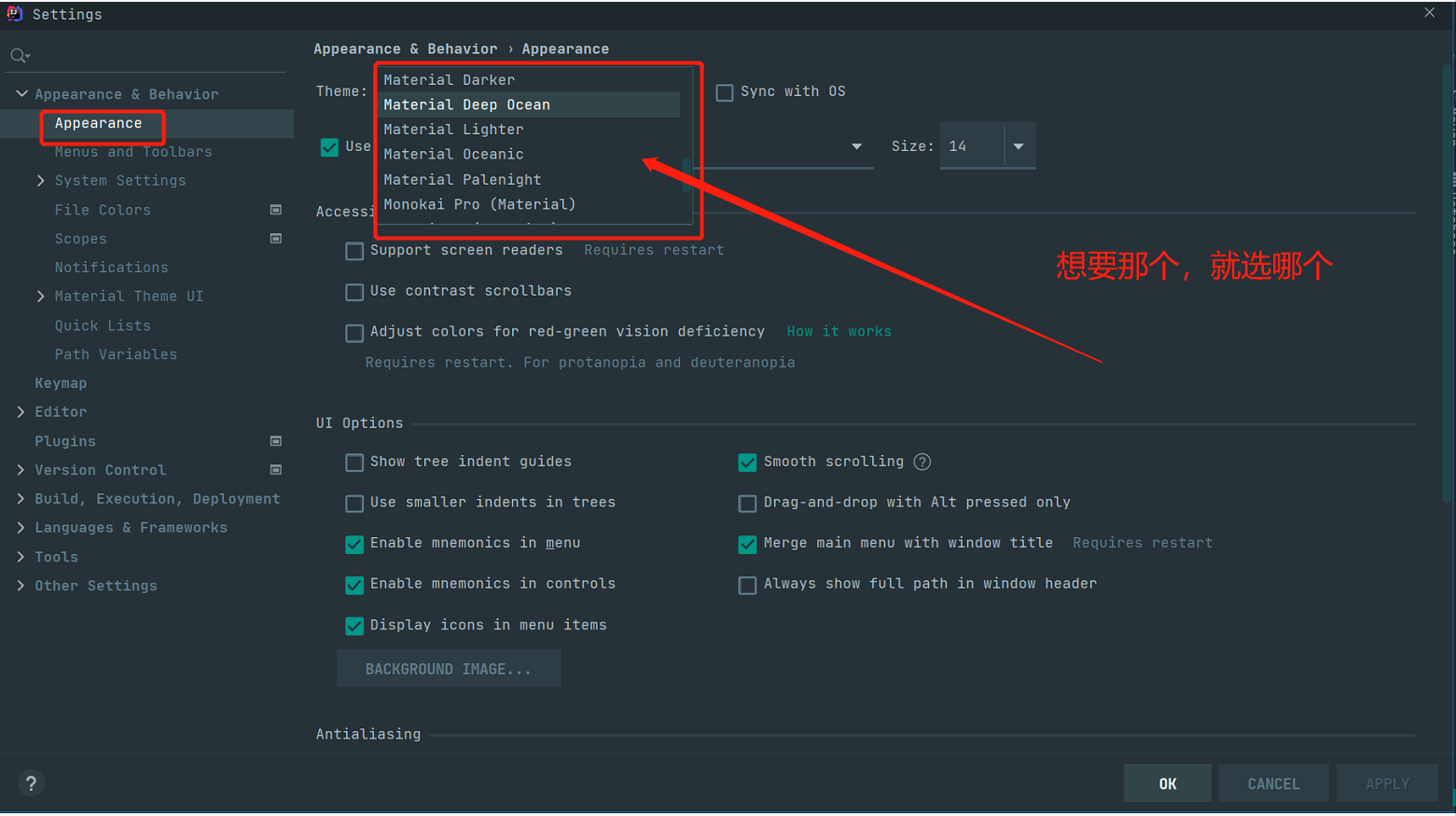Image resolution: width=1456 pixels, height=816 pixels.
Task: Click project-level icon beside Plugins
Action: click(276, 441)
